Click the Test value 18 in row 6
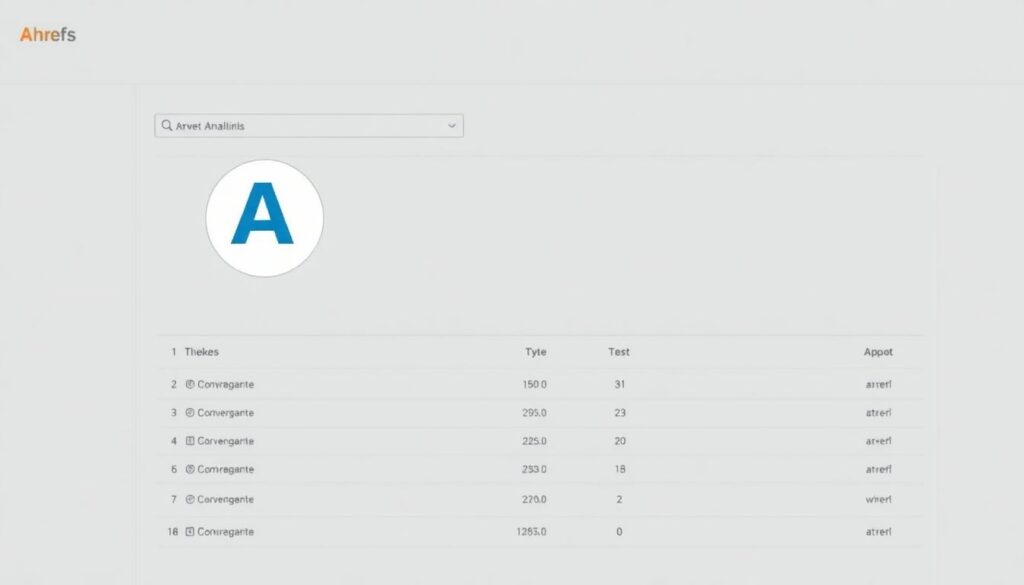Image resolution: width=1024 pixels, height=585 pixels. (620, 469)
